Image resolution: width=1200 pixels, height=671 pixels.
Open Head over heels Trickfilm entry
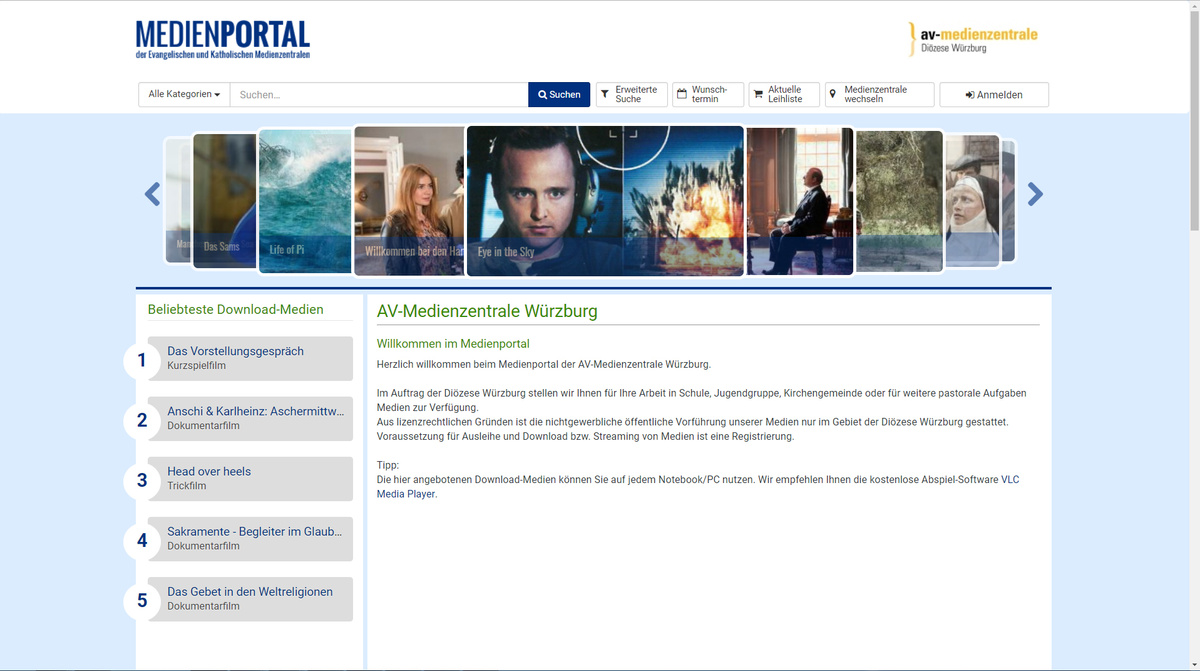coord(250,478)
